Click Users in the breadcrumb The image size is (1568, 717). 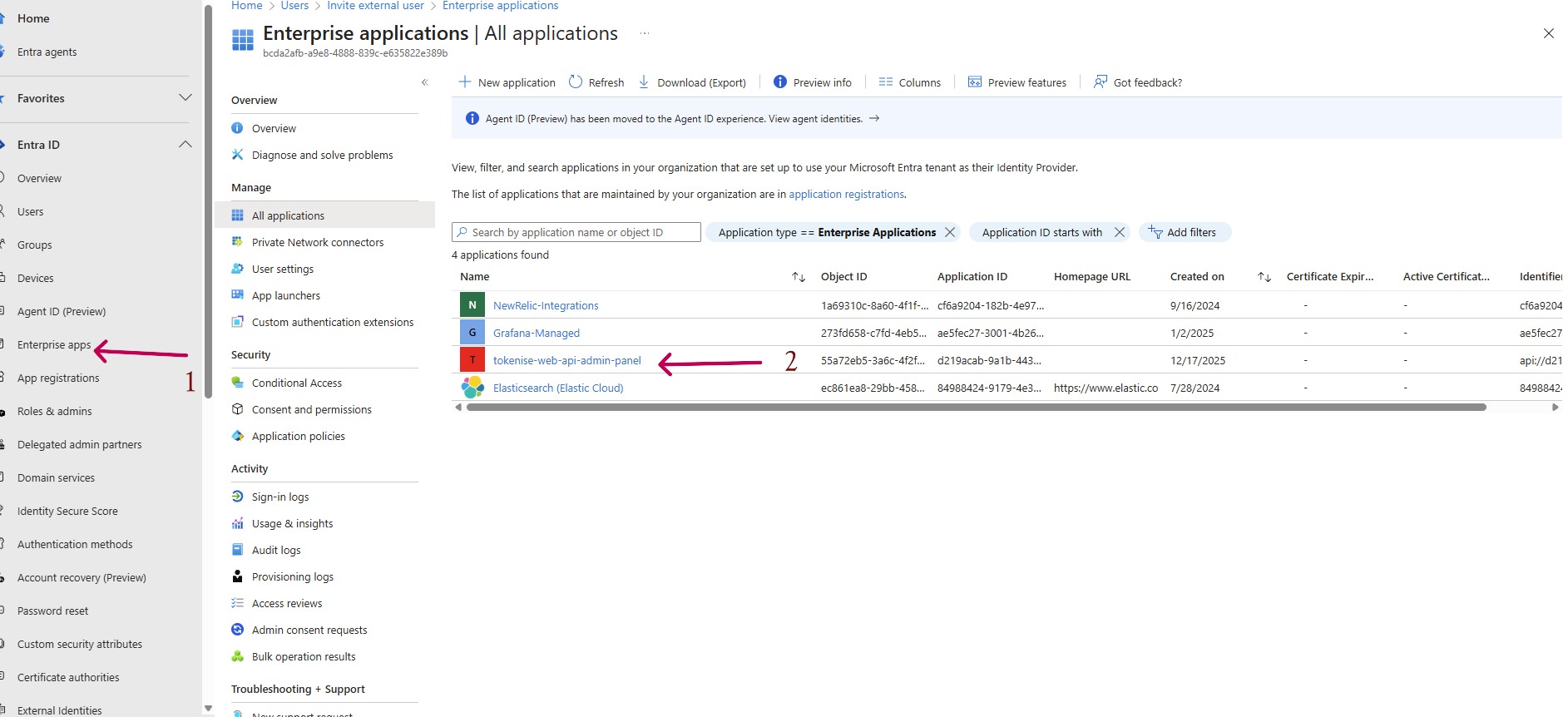tap(294, 6)
